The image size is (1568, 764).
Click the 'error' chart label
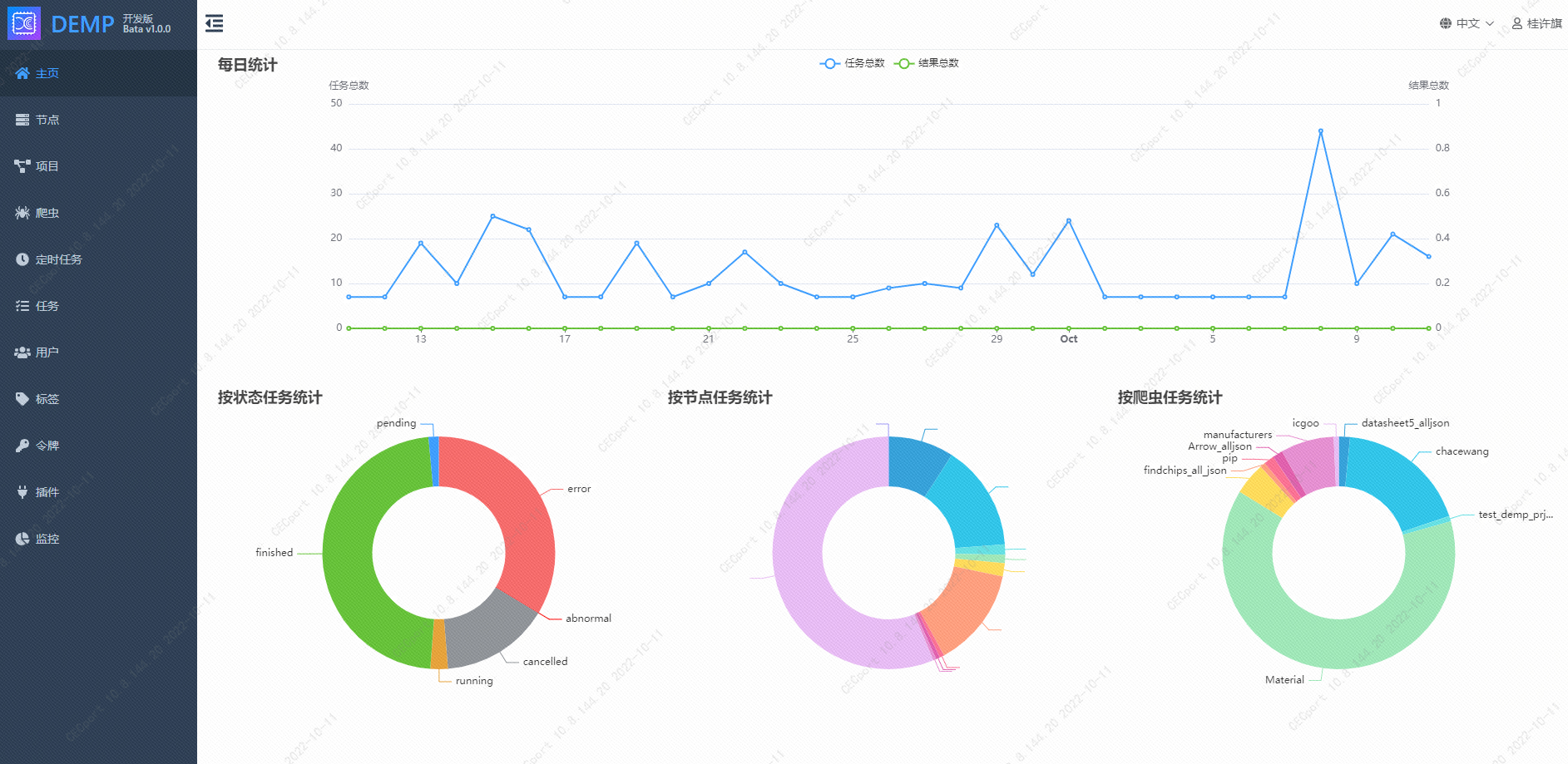click(x=579, y=489)
